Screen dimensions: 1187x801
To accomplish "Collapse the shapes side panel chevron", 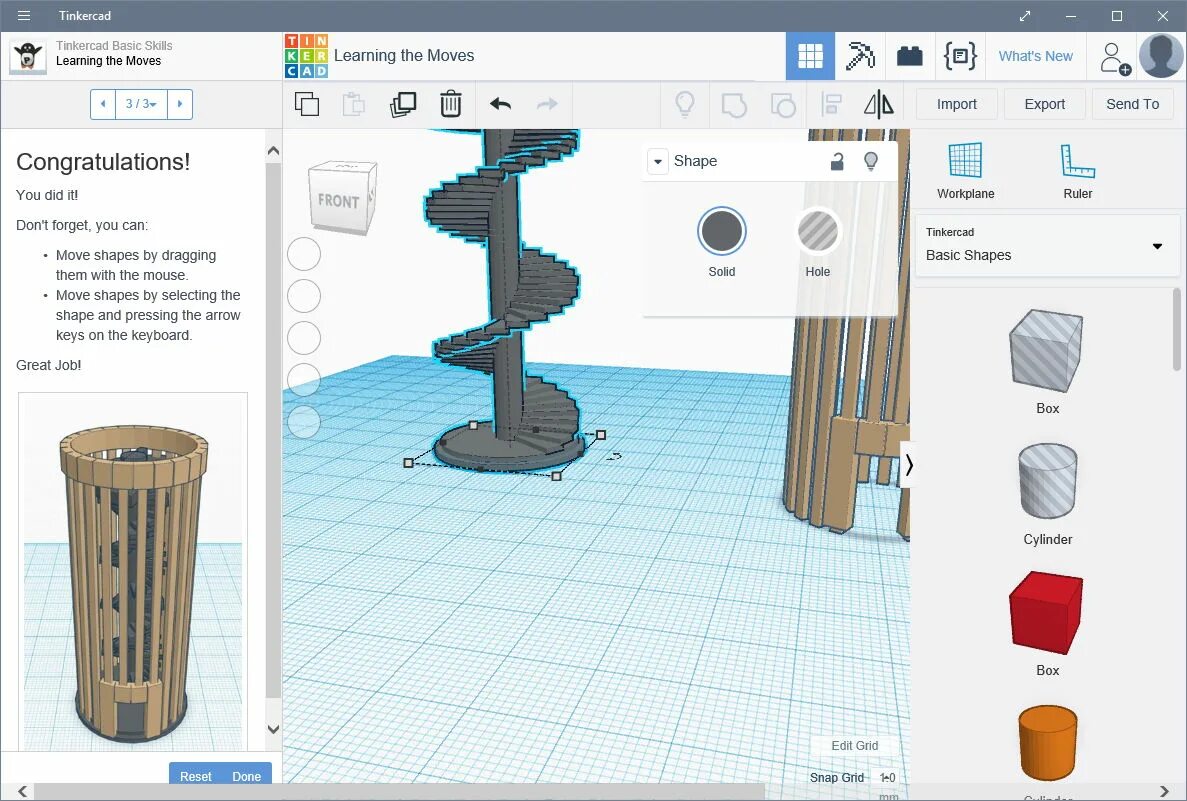I will (908, 465).
